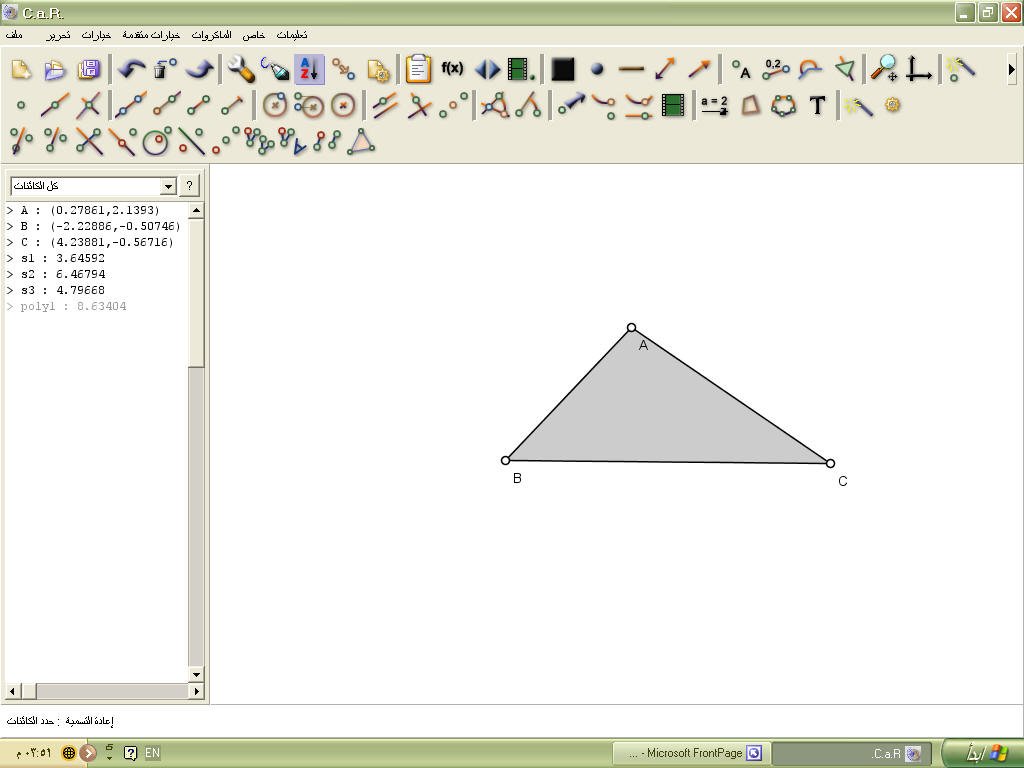The image size is (1024, 768).
Task: Toggle the A-Z rename objects mode
Action: [310, 69]
